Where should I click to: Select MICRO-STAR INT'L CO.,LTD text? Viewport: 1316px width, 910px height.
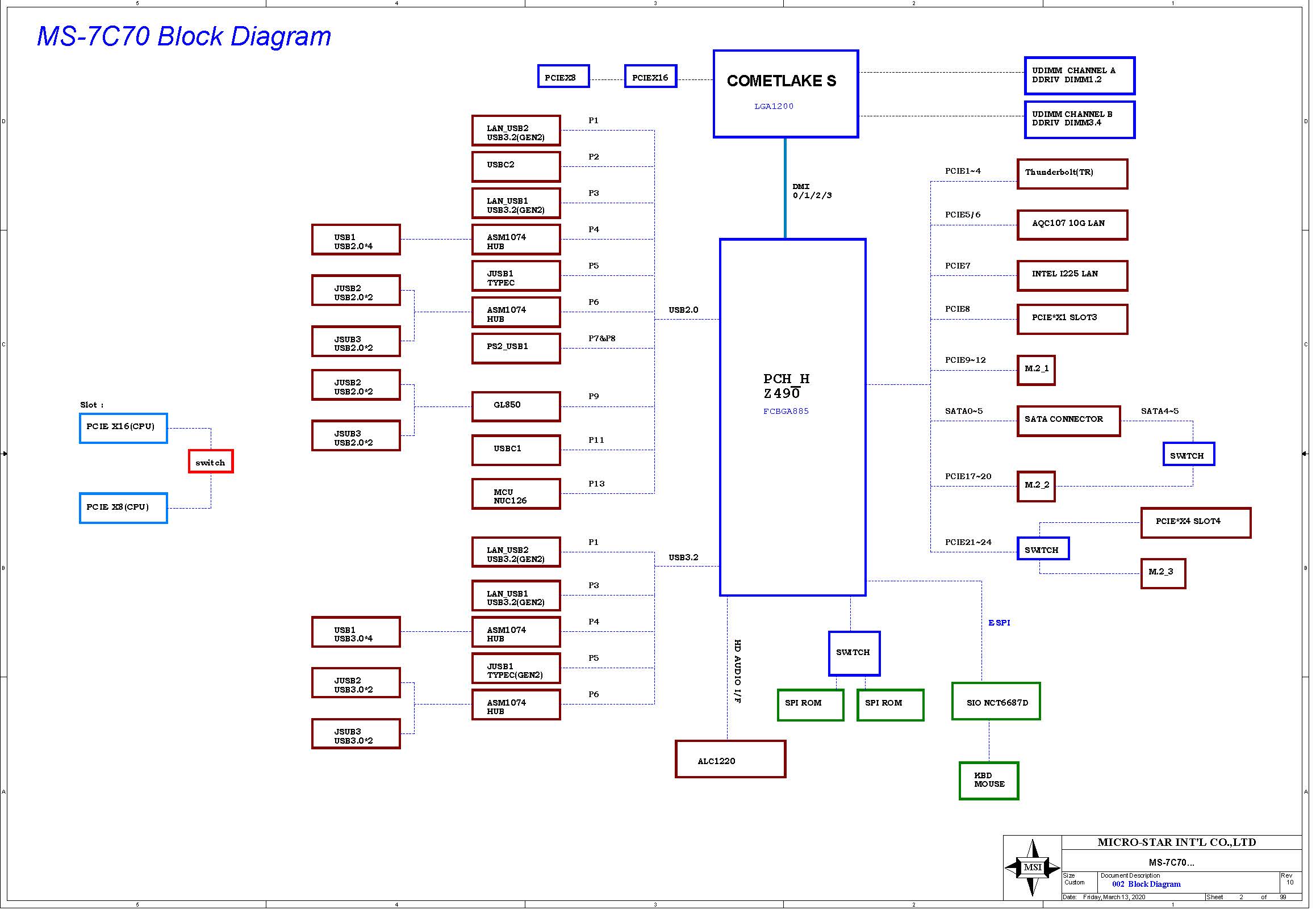tap(1176, 842)
